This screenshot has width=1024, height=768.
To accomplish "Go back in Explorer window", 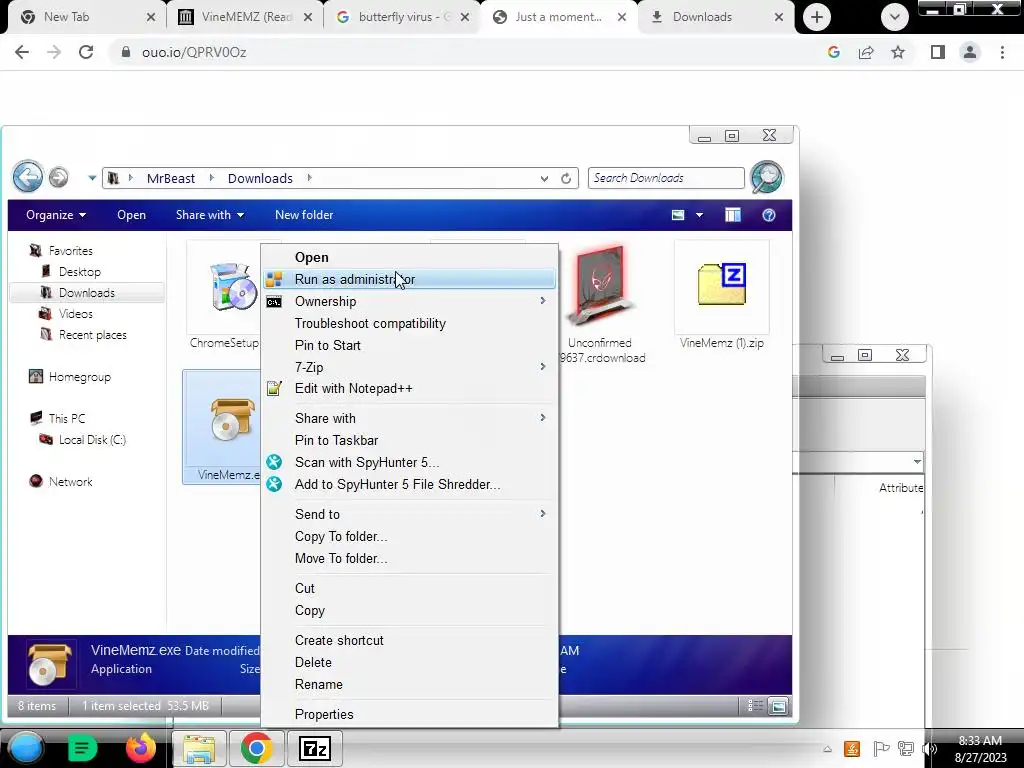I will (x=28, y=177).
